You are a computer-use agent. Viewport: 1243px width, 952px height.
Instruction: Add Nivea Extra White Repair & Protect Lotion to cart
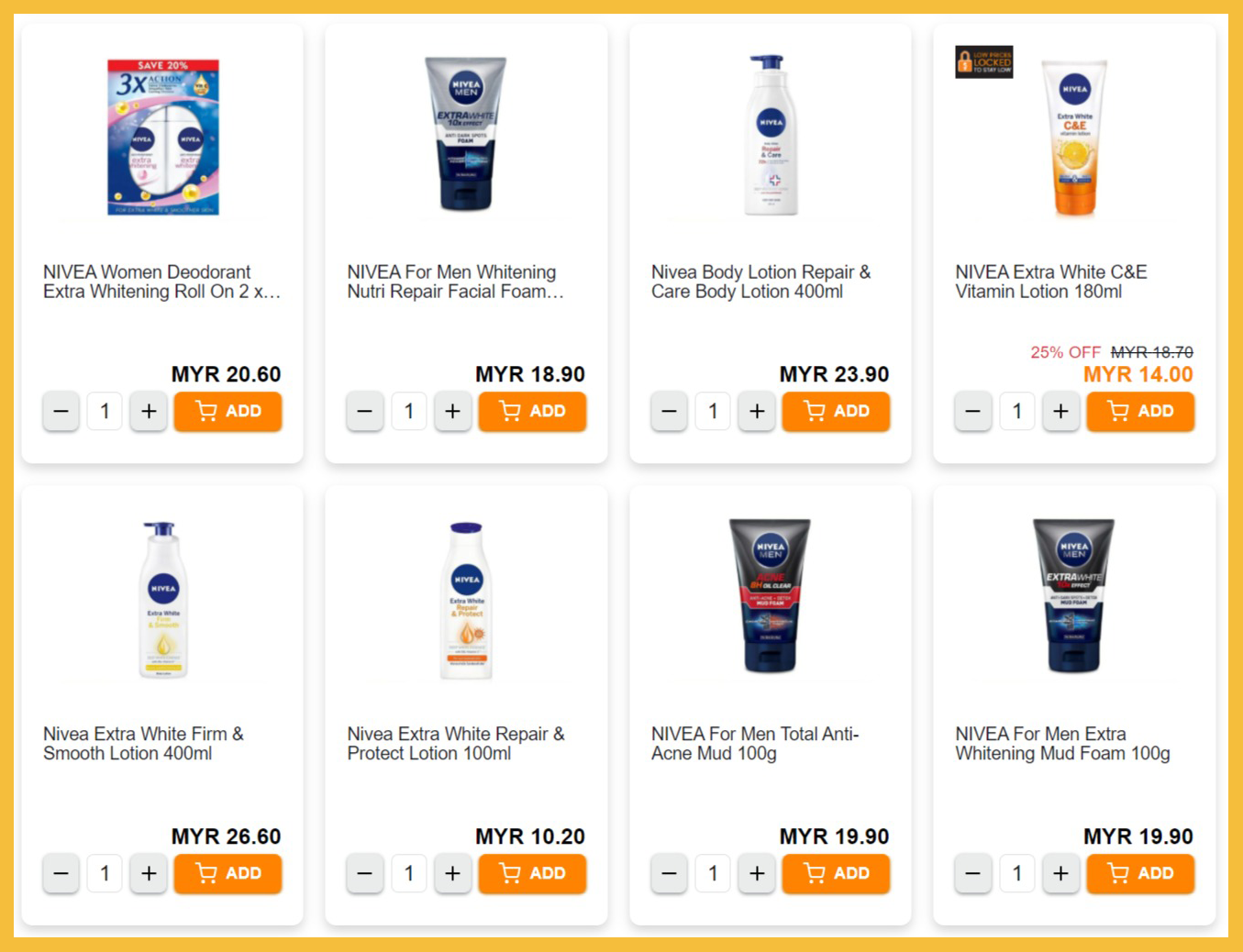pos(532,873)
